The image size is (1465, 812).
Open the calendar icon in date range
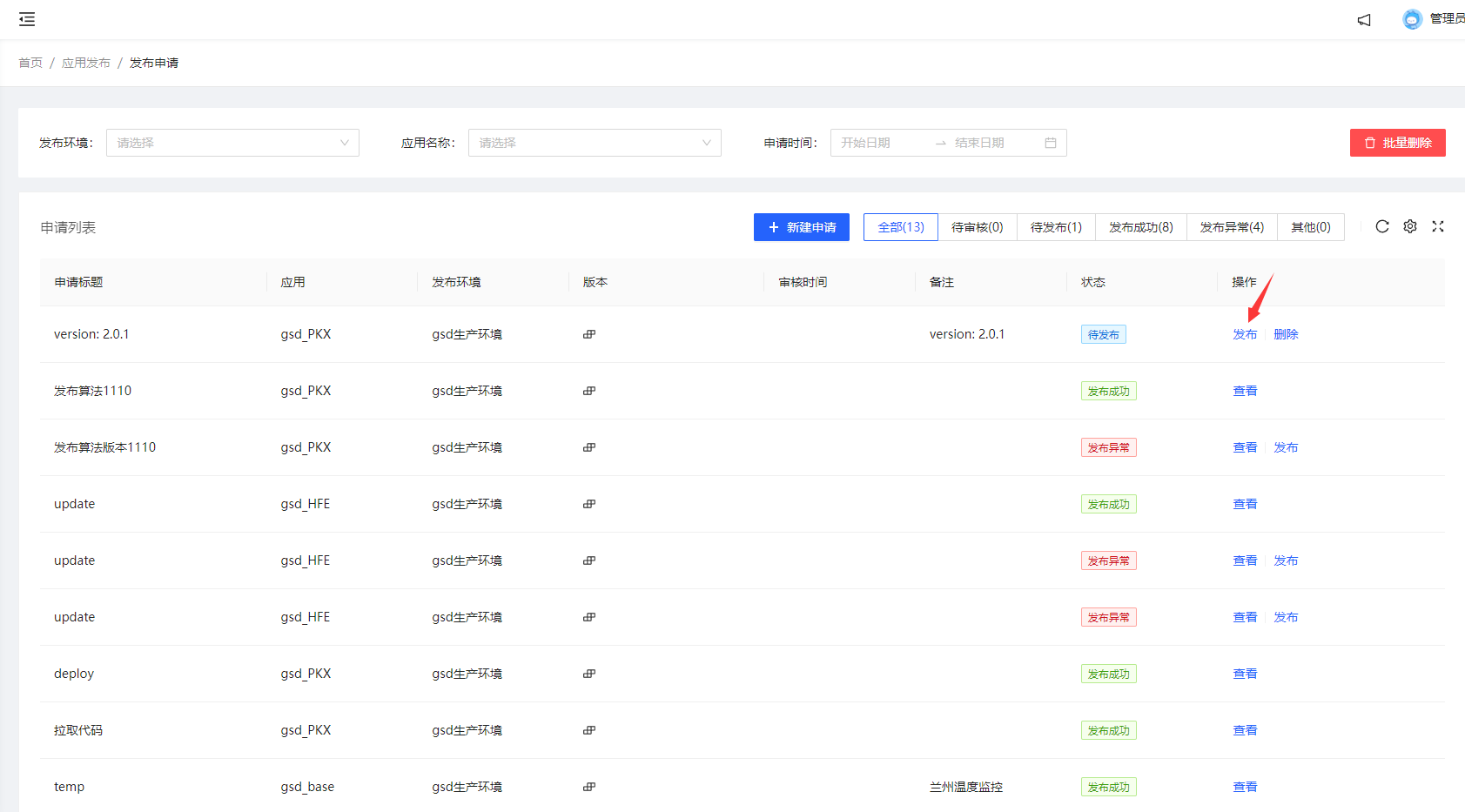click(1051, 143)
